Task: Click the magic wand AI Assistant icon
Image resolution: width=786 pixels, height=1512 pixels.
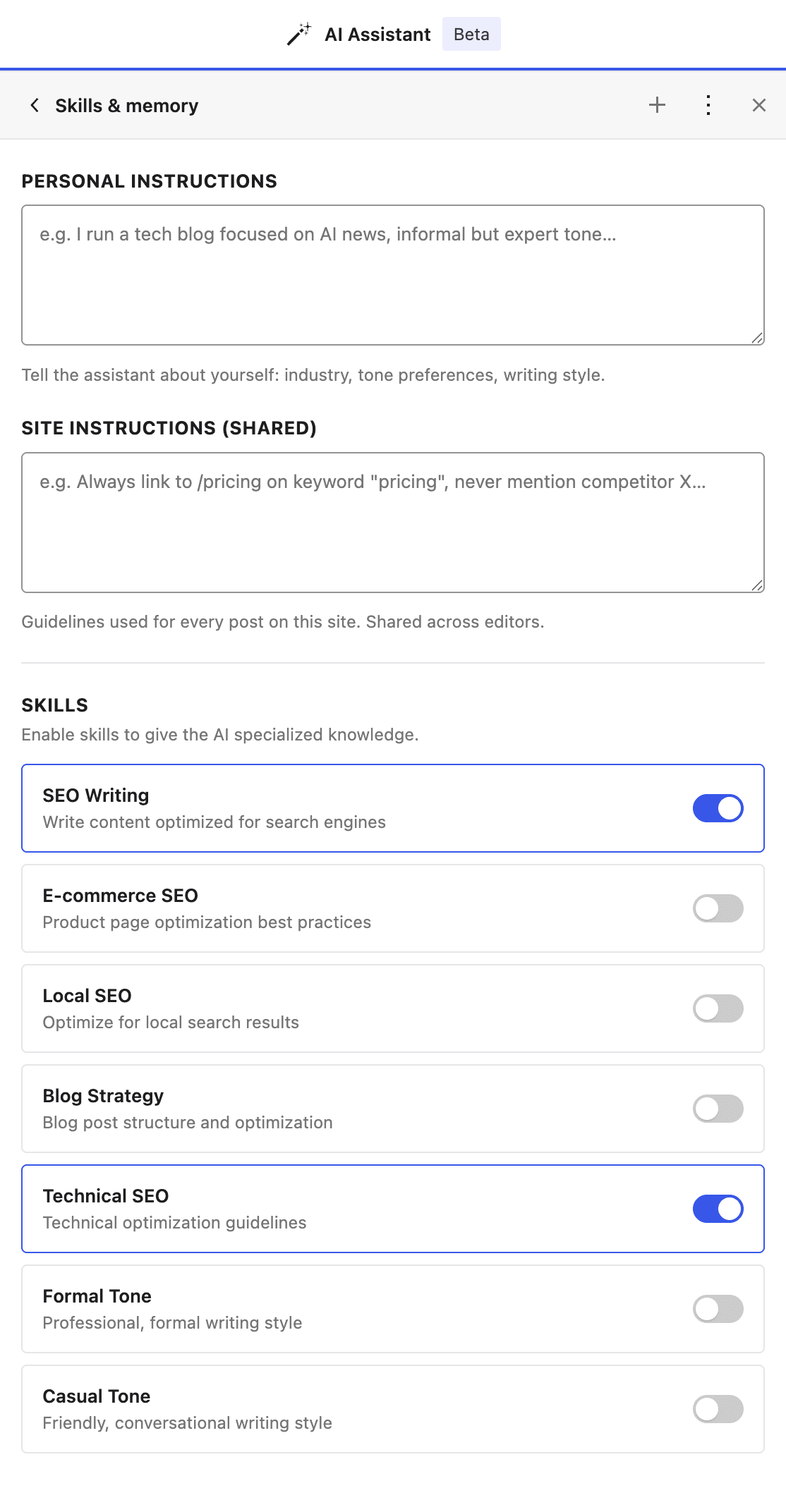Action: pyautogui.click(x=299, y=34)
